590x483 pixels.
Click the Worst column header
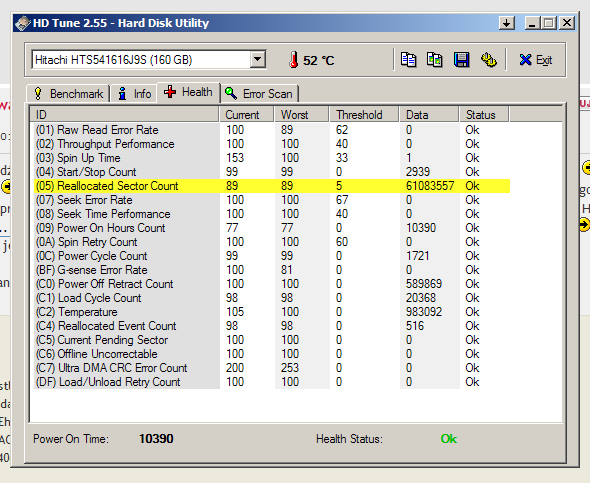[x=301, y=114]
